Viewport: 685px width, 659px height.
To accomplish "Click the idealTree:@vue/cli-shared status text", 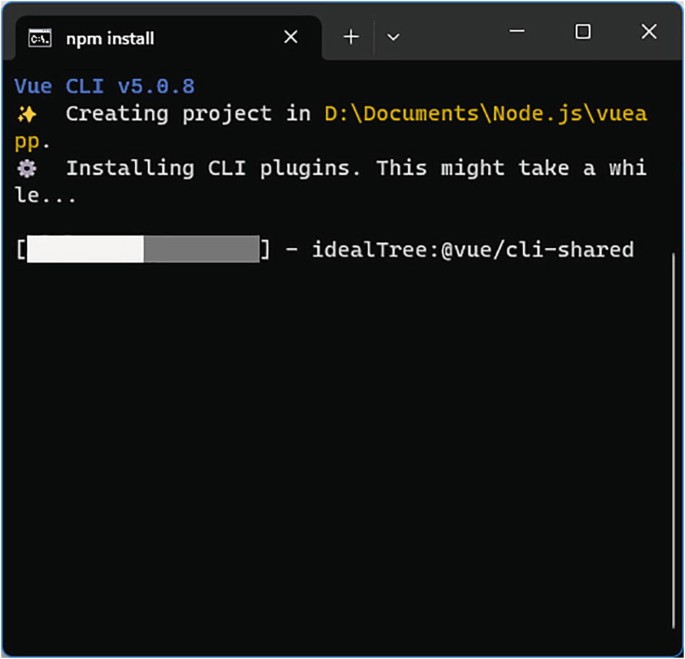I will (x=472, y=249).
